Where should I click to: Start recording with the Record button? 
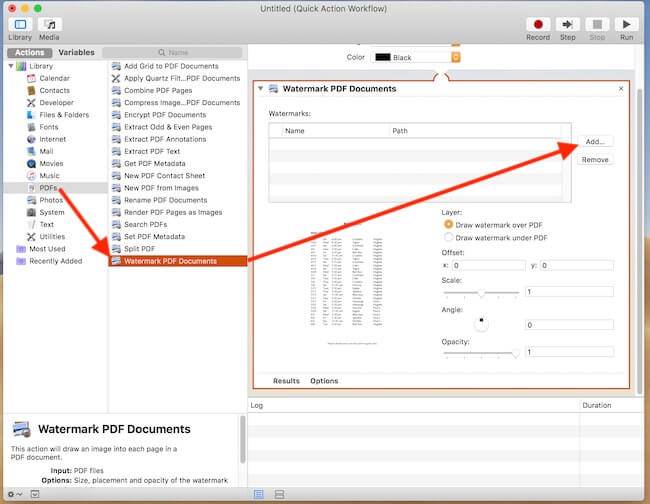coord(538,24)
